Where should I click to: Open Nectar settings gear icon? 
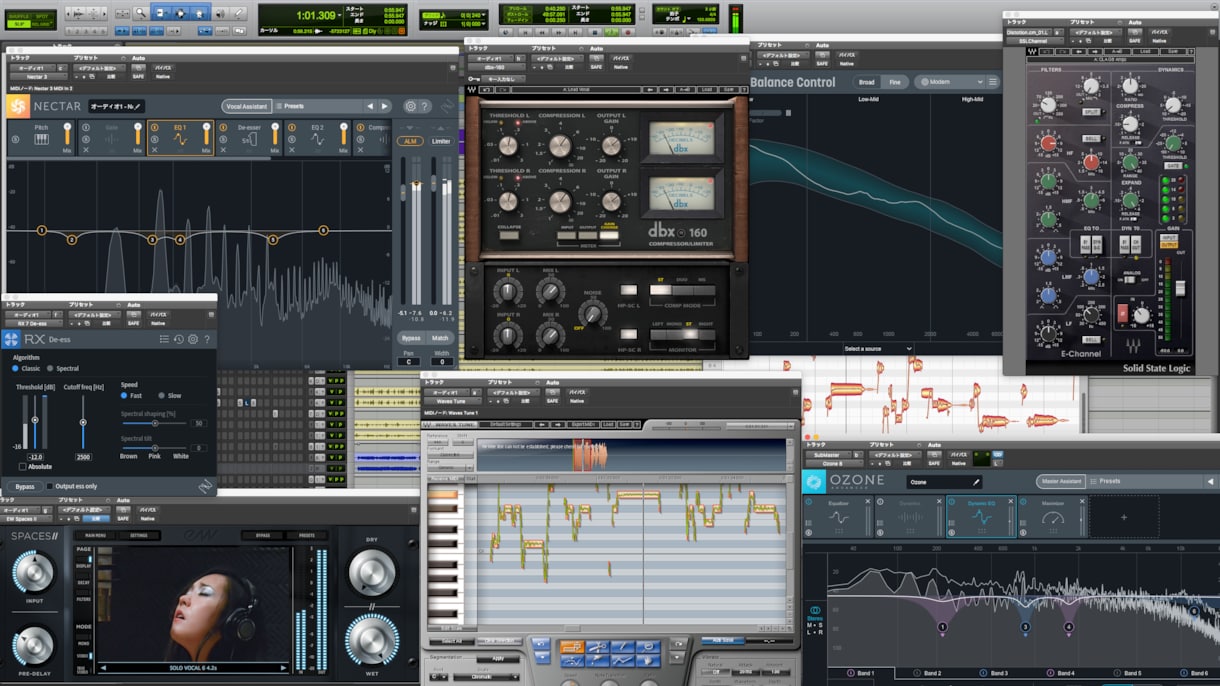[x=410, y=106]
